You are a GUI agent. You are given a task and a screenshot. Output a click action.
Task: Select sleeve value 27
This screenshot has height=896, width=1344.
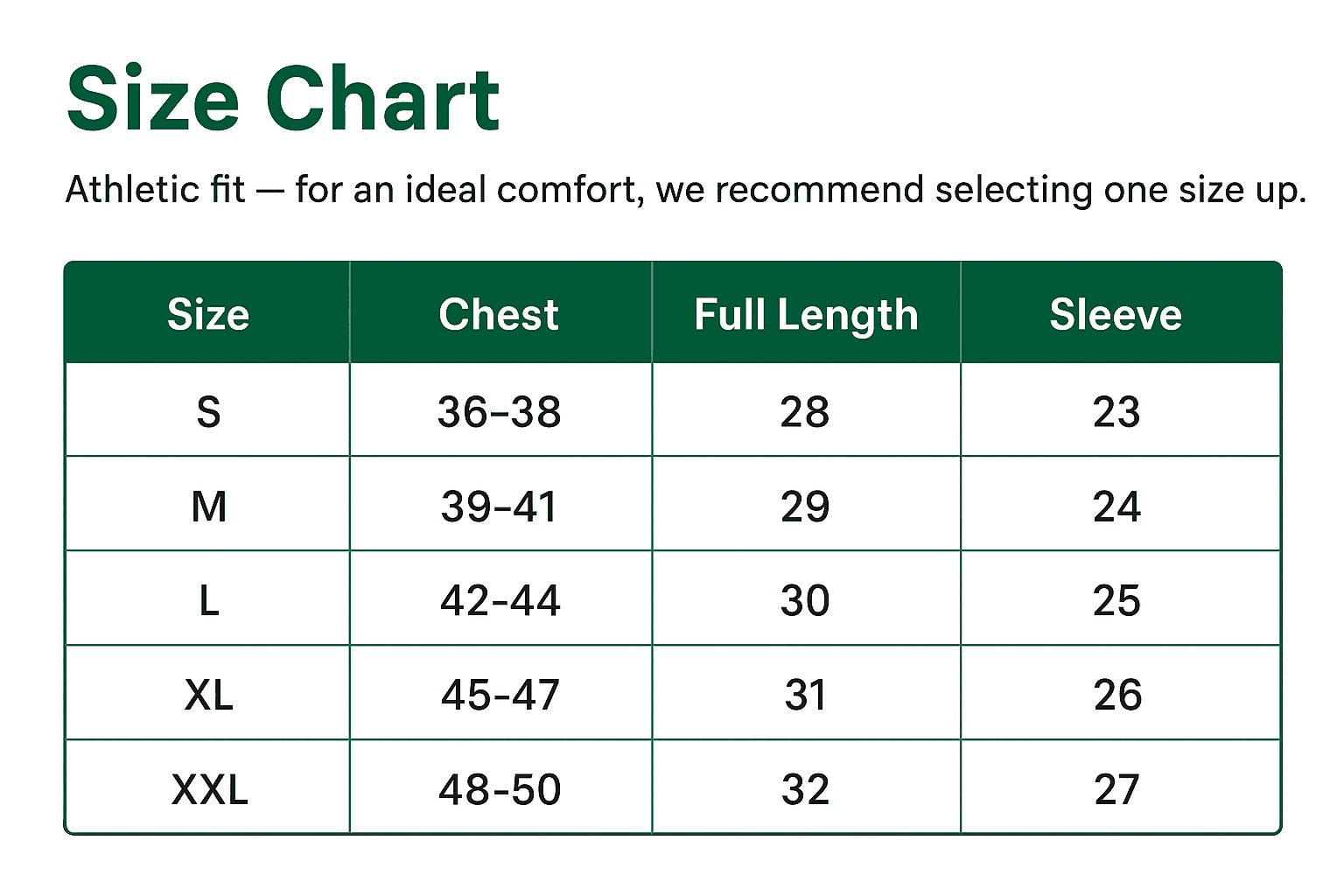click(1116, 789)
